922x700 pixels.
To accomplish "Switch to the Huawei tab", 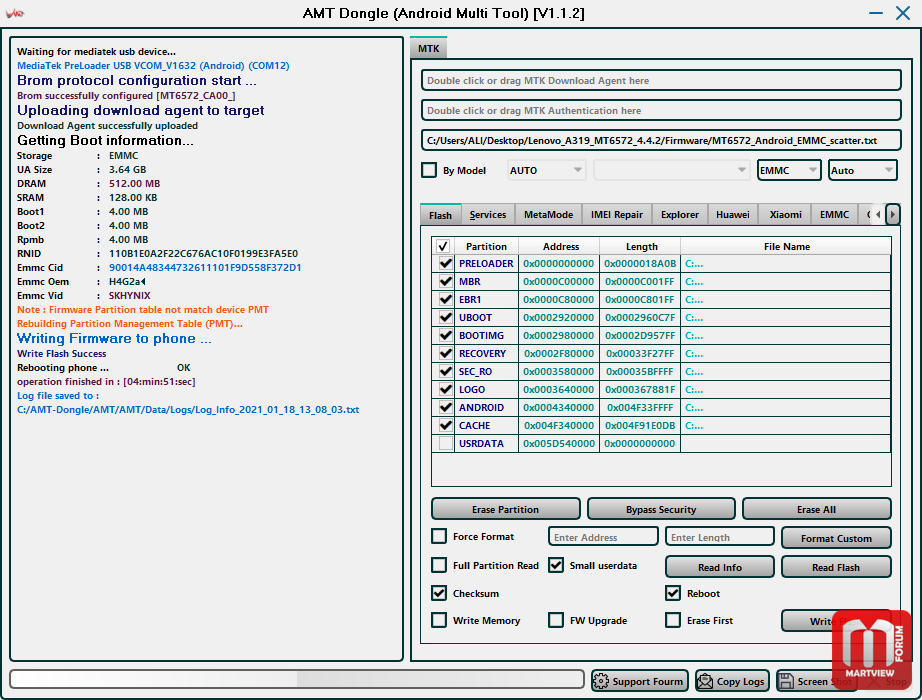I will click(733, 215).
